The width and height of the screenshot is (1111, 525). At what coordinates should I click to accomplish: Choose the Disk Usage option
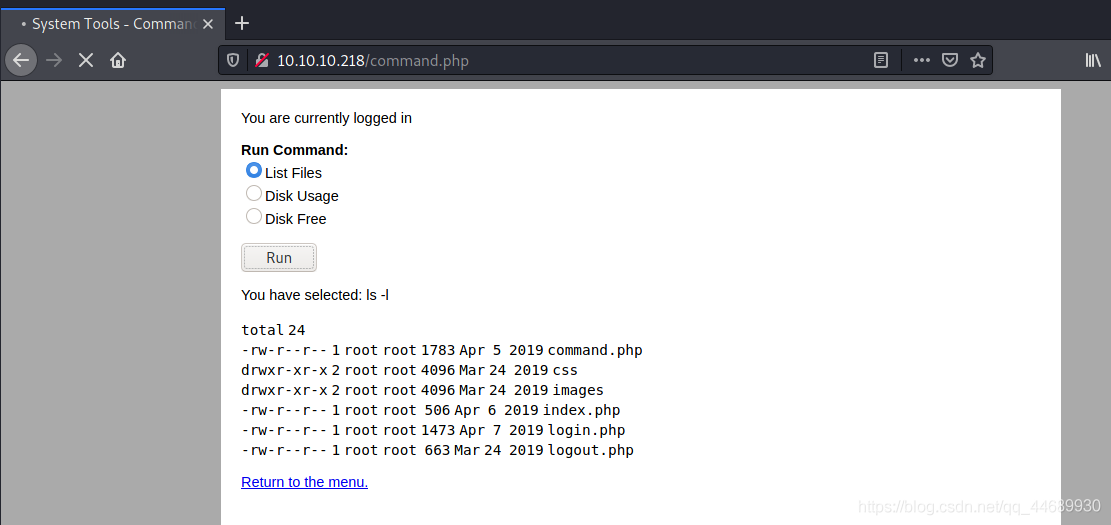pyautogui.click(x=254, y=194)
